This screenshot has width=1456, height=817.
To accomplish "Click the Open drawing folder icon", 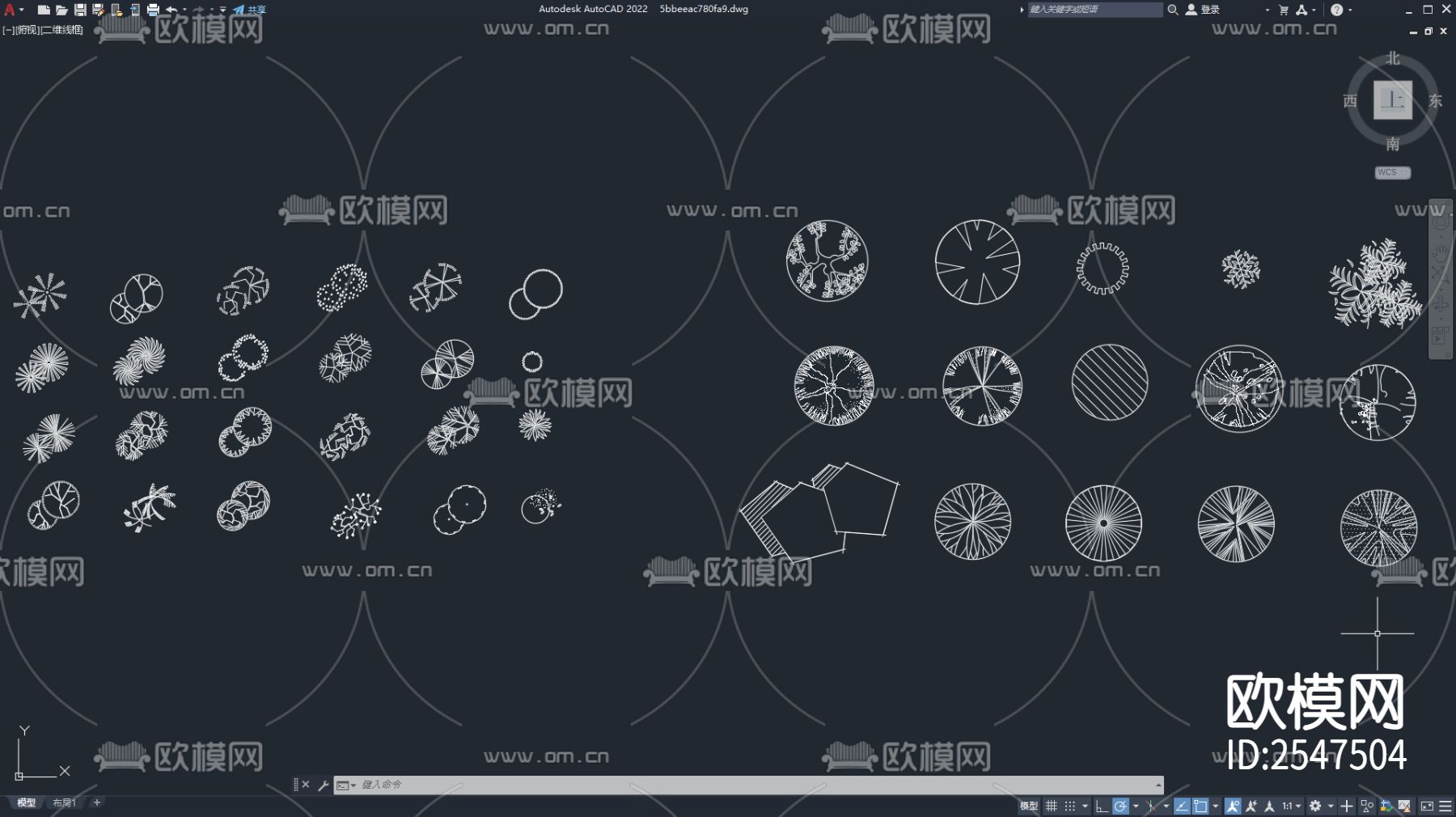I will coord(61,10).
